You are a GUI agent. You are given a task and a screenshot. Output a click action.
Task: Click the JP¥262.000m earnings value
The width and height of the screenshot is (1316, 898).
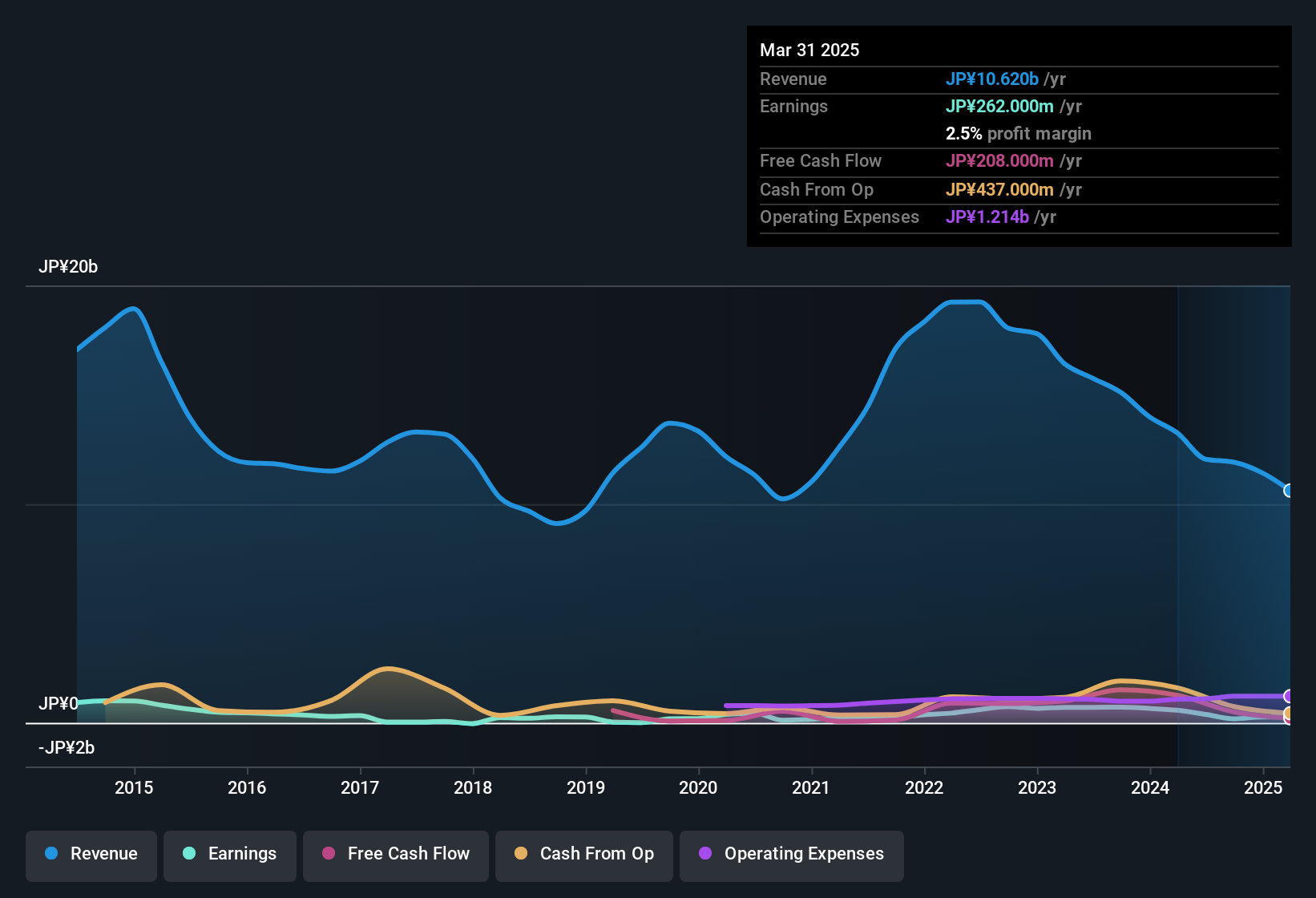click(x=999, y=106)
